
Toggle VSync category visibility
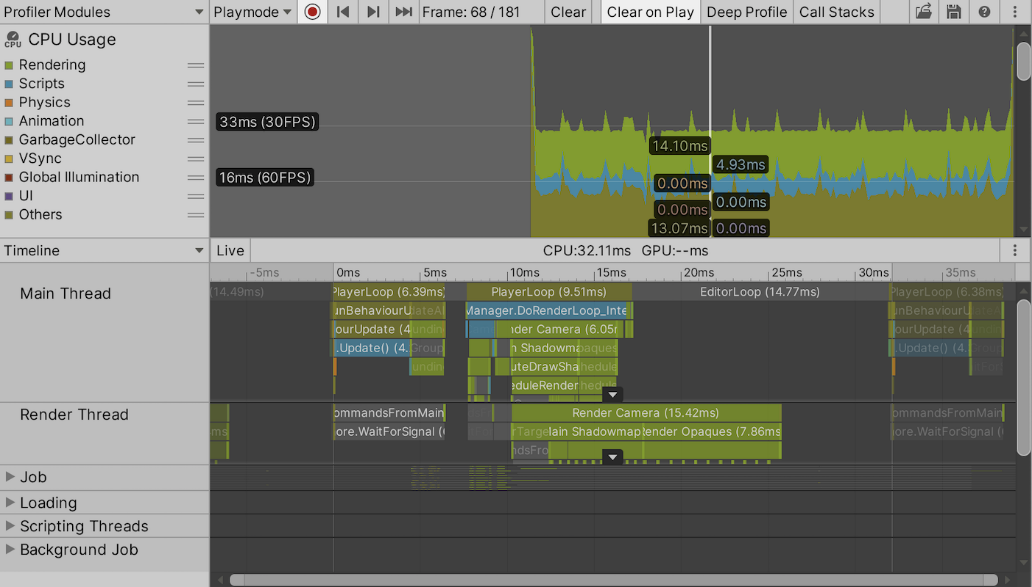click(x=9, y=159)
